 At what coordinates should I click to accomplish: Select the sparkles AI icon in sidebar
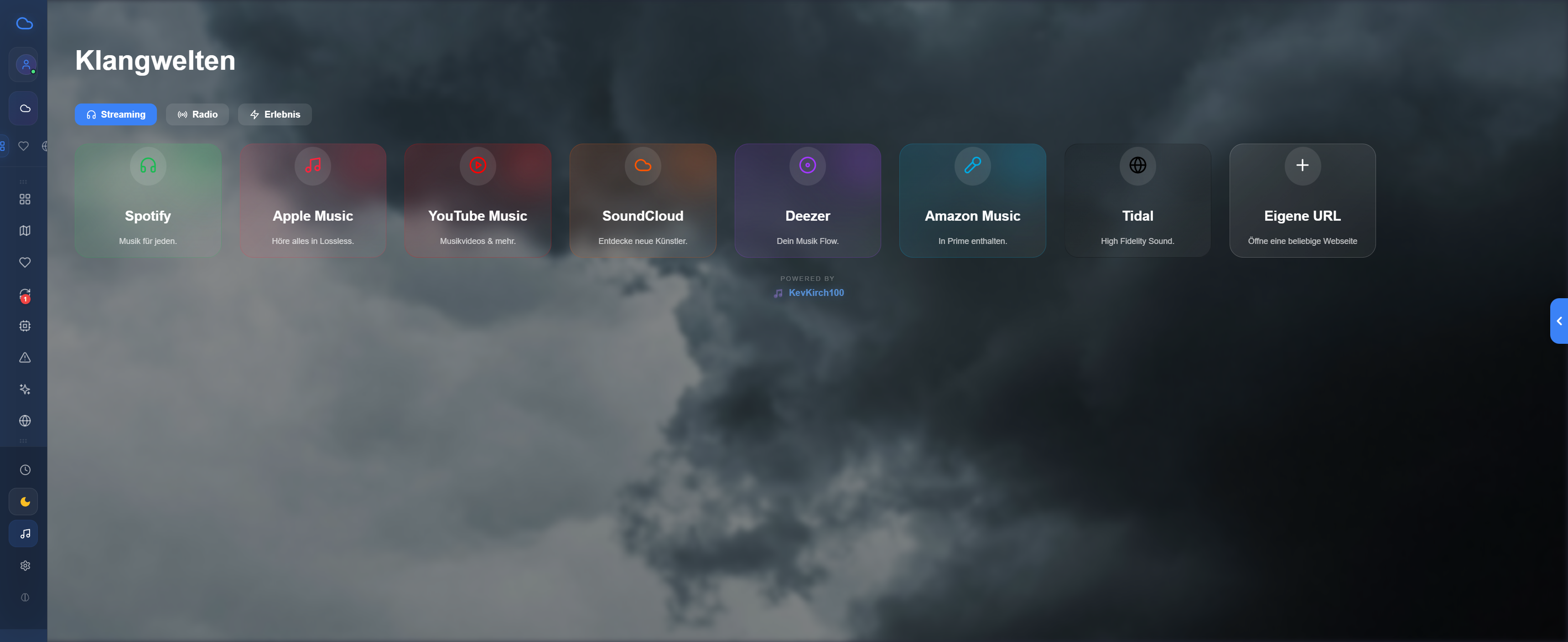[24, 389]
